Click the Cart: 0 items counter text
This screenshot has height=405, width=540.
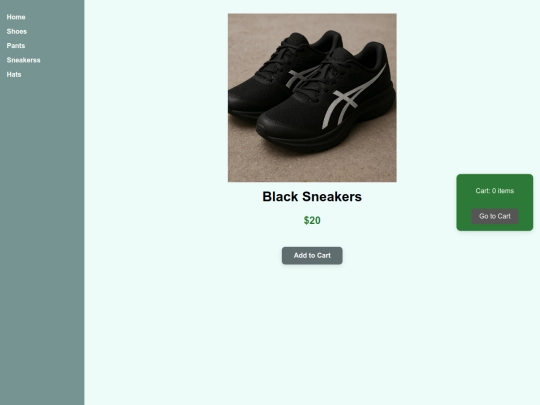click(495, 191)
